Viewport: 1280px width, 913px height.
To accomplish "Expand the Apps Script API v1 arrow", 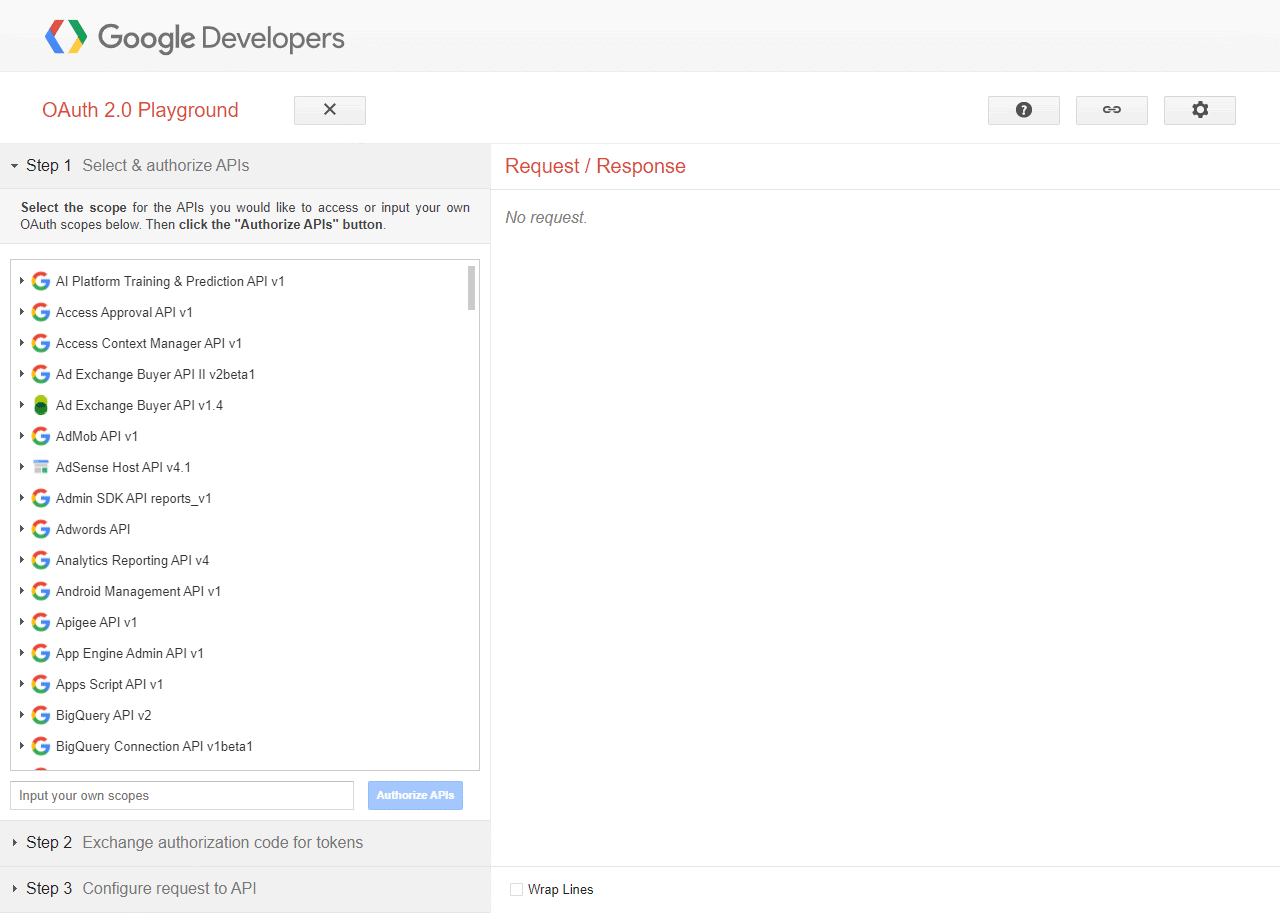I will click(x=21, y=684).
